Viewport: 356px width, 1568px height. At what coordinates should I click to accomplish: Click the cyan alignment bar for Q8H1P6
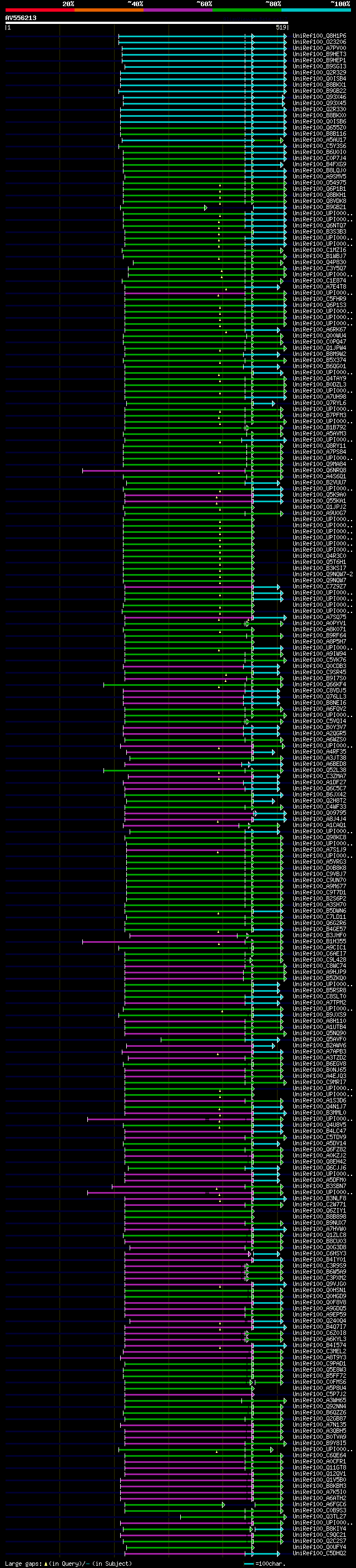coord(202,36)
